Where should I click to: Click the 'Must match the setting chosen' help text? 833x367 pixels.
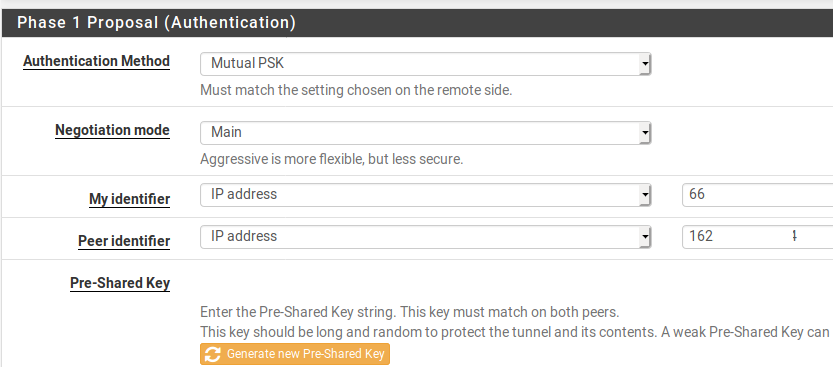tap(356, 90)
